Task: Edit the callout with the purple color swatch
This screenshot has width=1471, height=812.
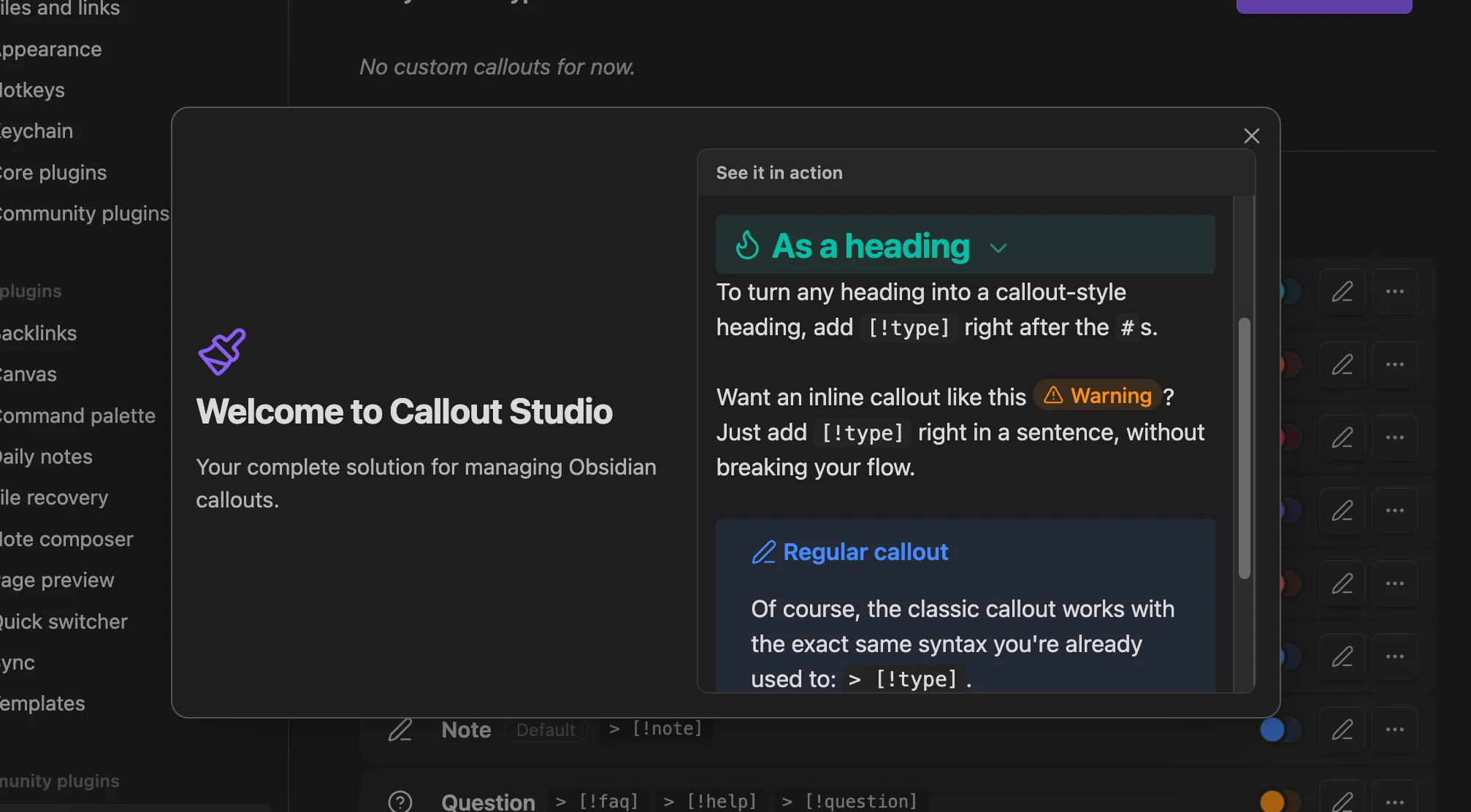Action: click(x=1342, y=510)
